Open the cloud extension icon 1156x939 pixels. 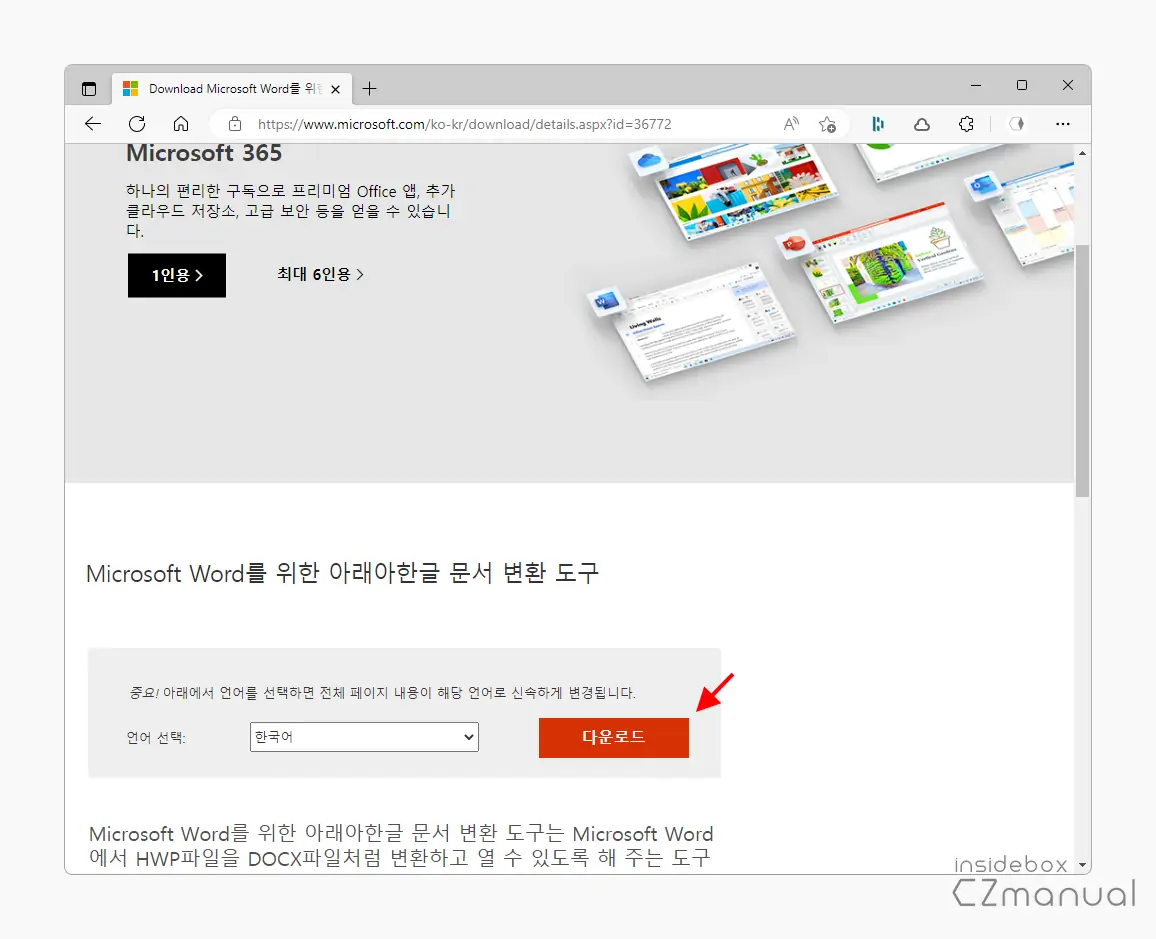(922, 125)
